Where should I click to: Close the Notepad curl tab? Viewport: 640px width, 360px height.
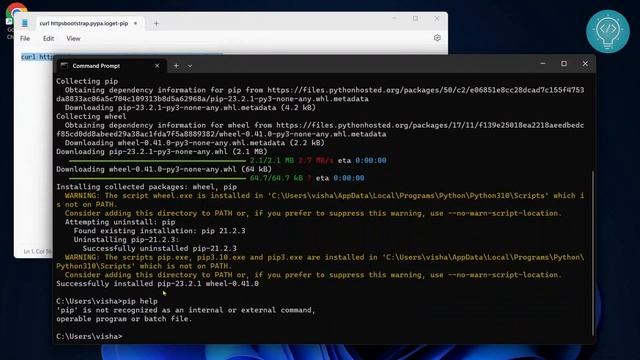tap(136, 23)
